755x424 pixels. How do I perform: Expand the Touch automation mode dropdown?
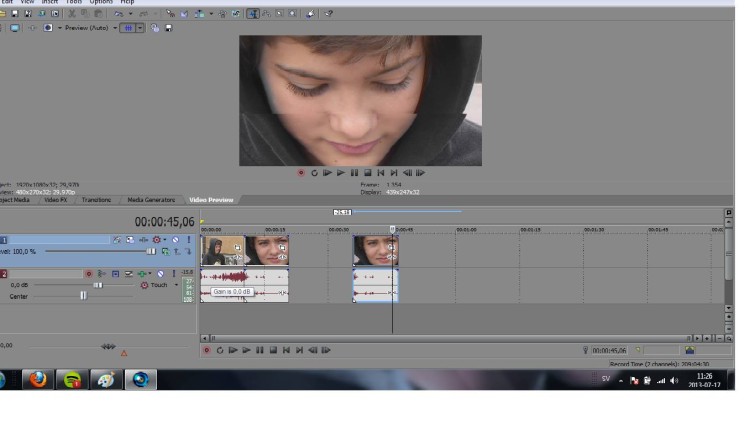(177, 285)
